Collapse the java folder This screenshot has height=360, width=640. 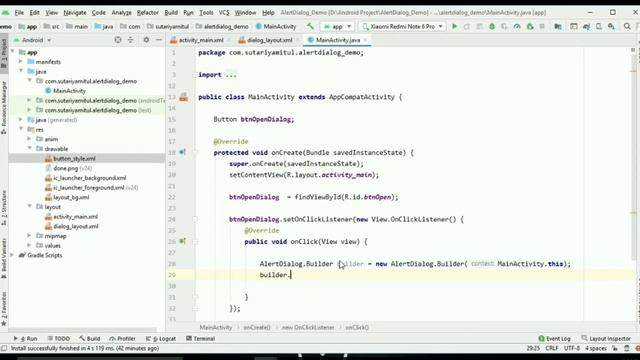click(21, 71)
